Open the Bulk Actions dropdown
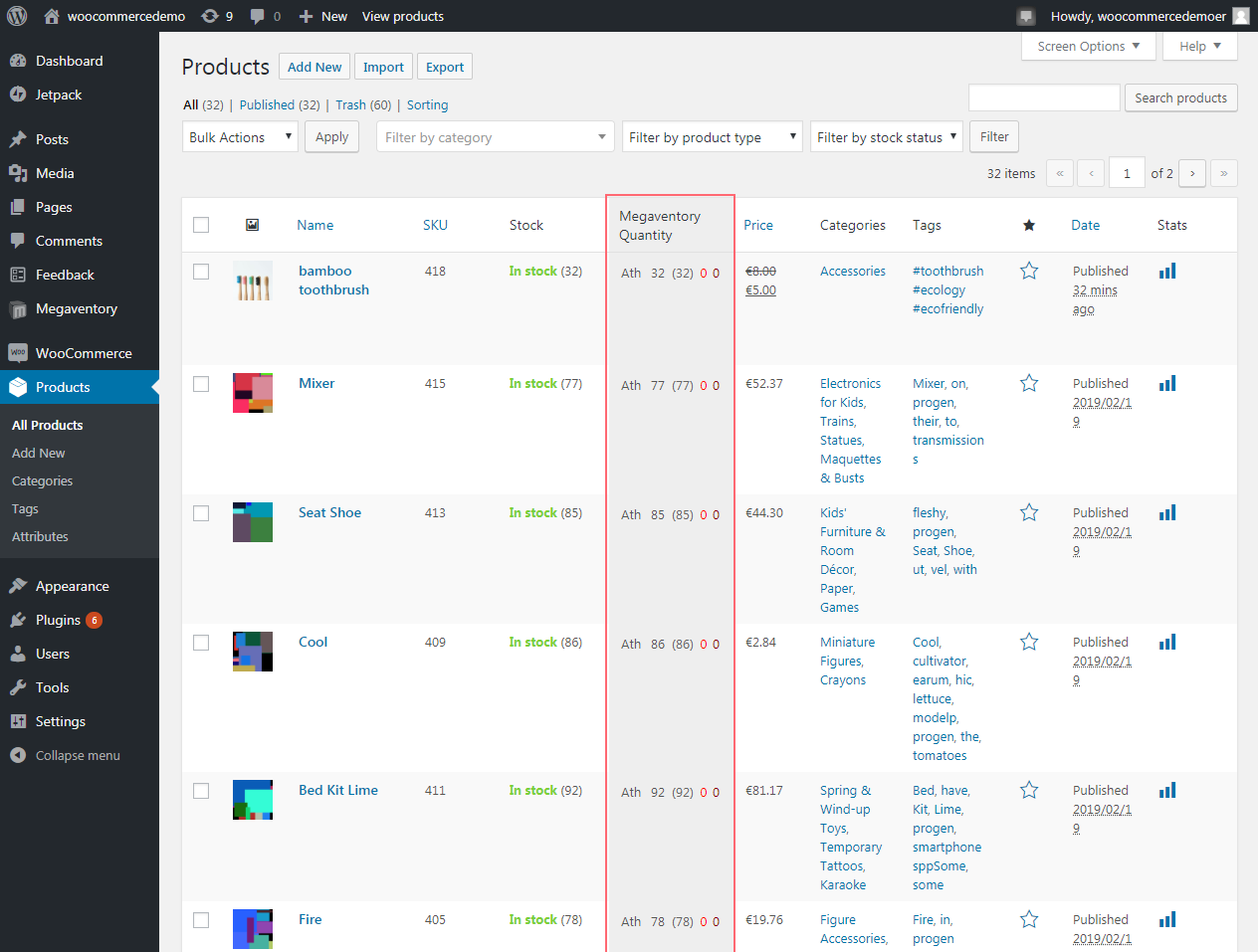The image size is (1258, 952). click(x=239, y=136)
